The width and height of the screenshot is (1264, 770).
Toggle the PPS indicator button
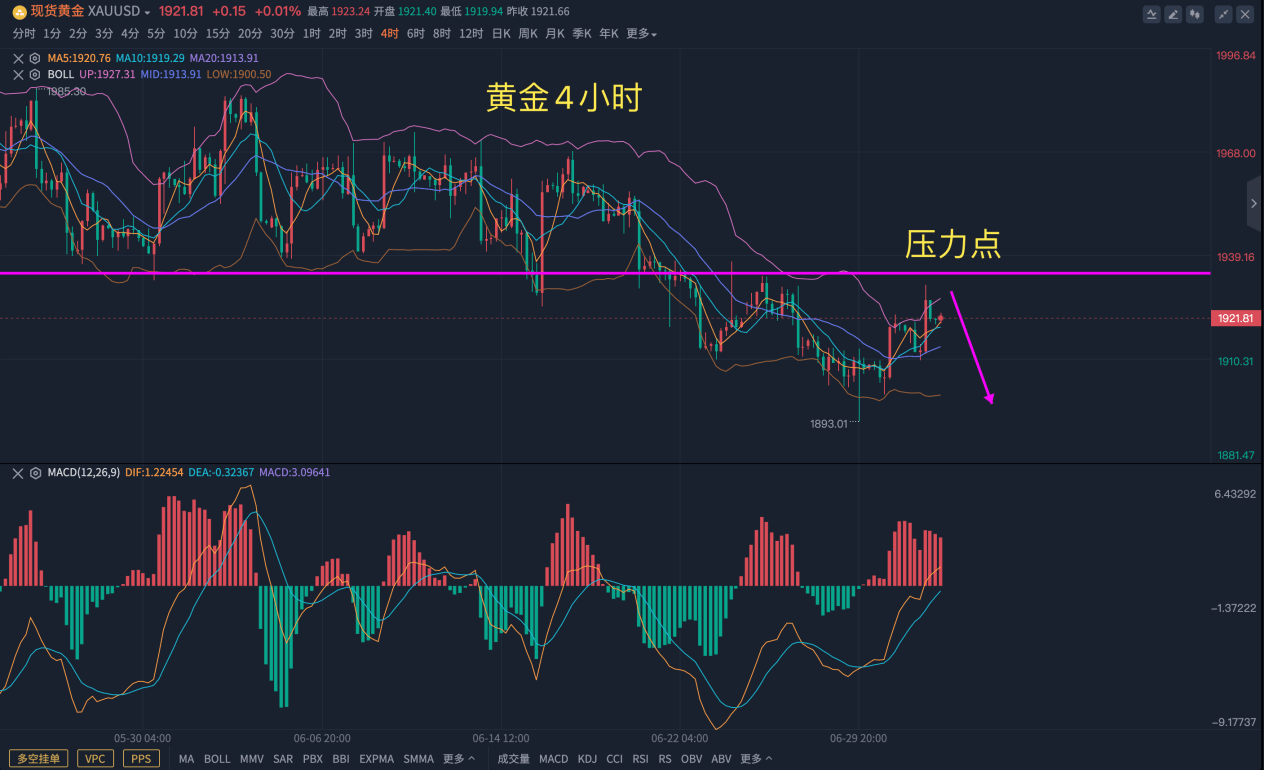[x=141, y=759]
